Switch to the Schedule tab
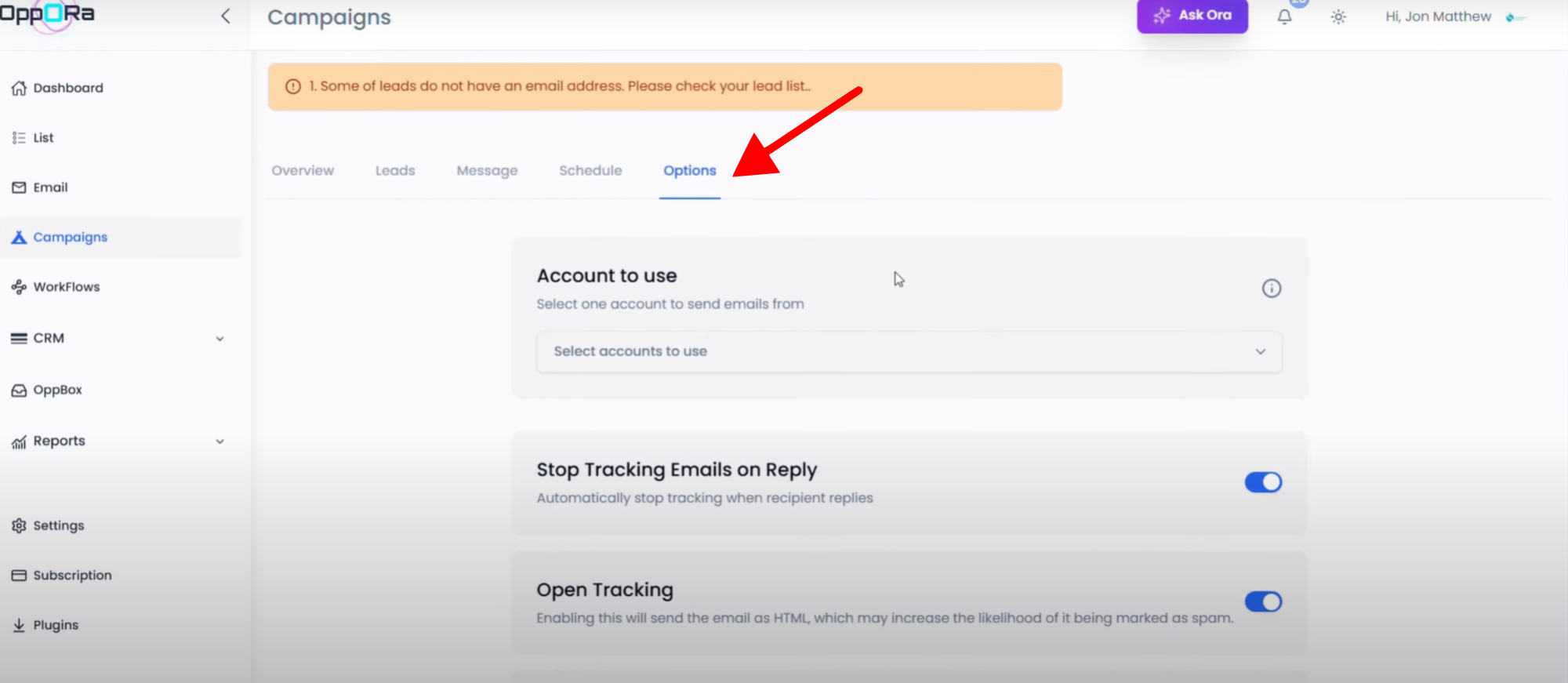The height and width of the screenshot is (683, 1568). 590,170
